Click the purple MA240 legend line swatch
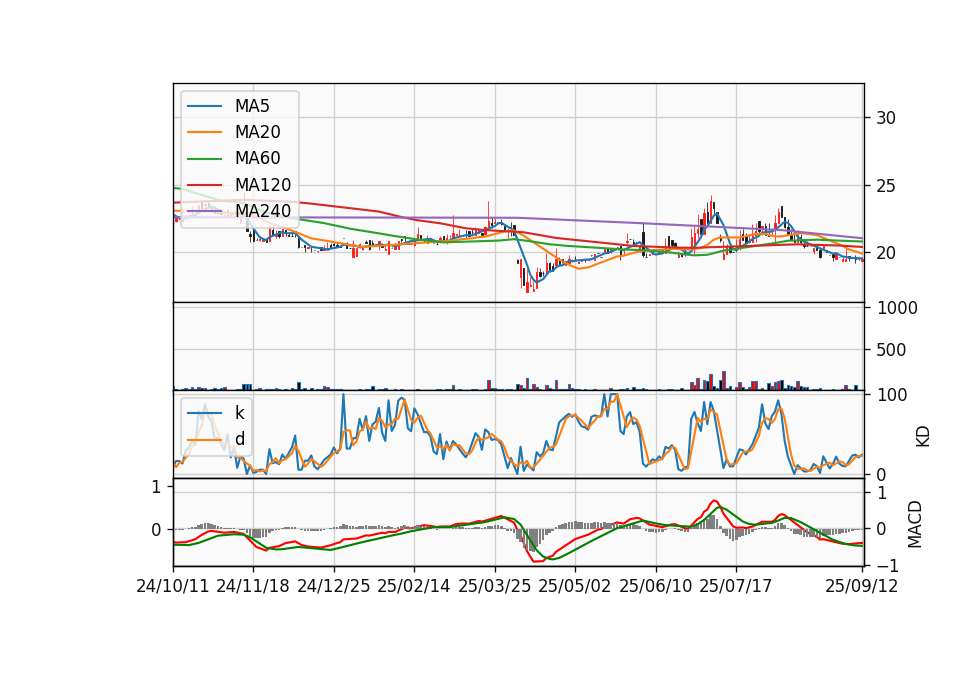 204,211
